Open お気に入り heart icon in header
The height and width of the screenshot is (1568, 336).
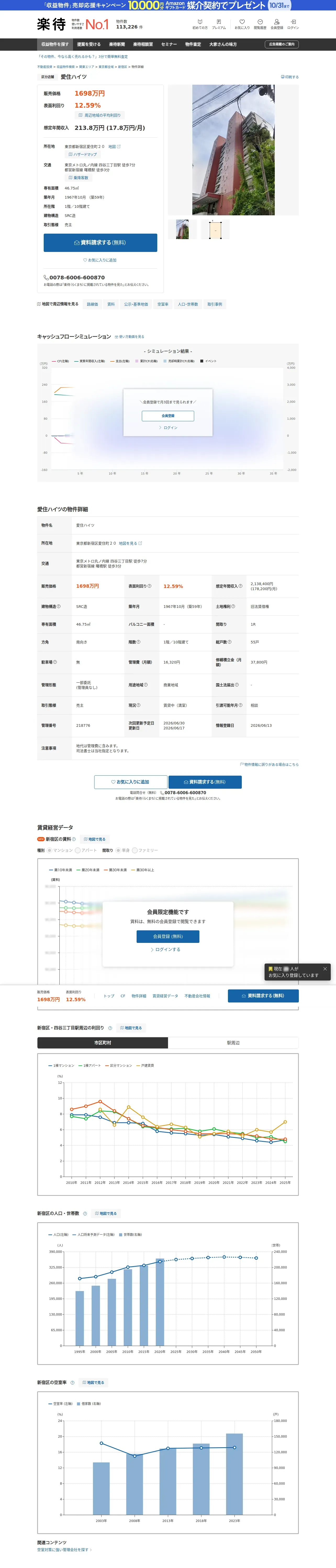tap(242, 24)
